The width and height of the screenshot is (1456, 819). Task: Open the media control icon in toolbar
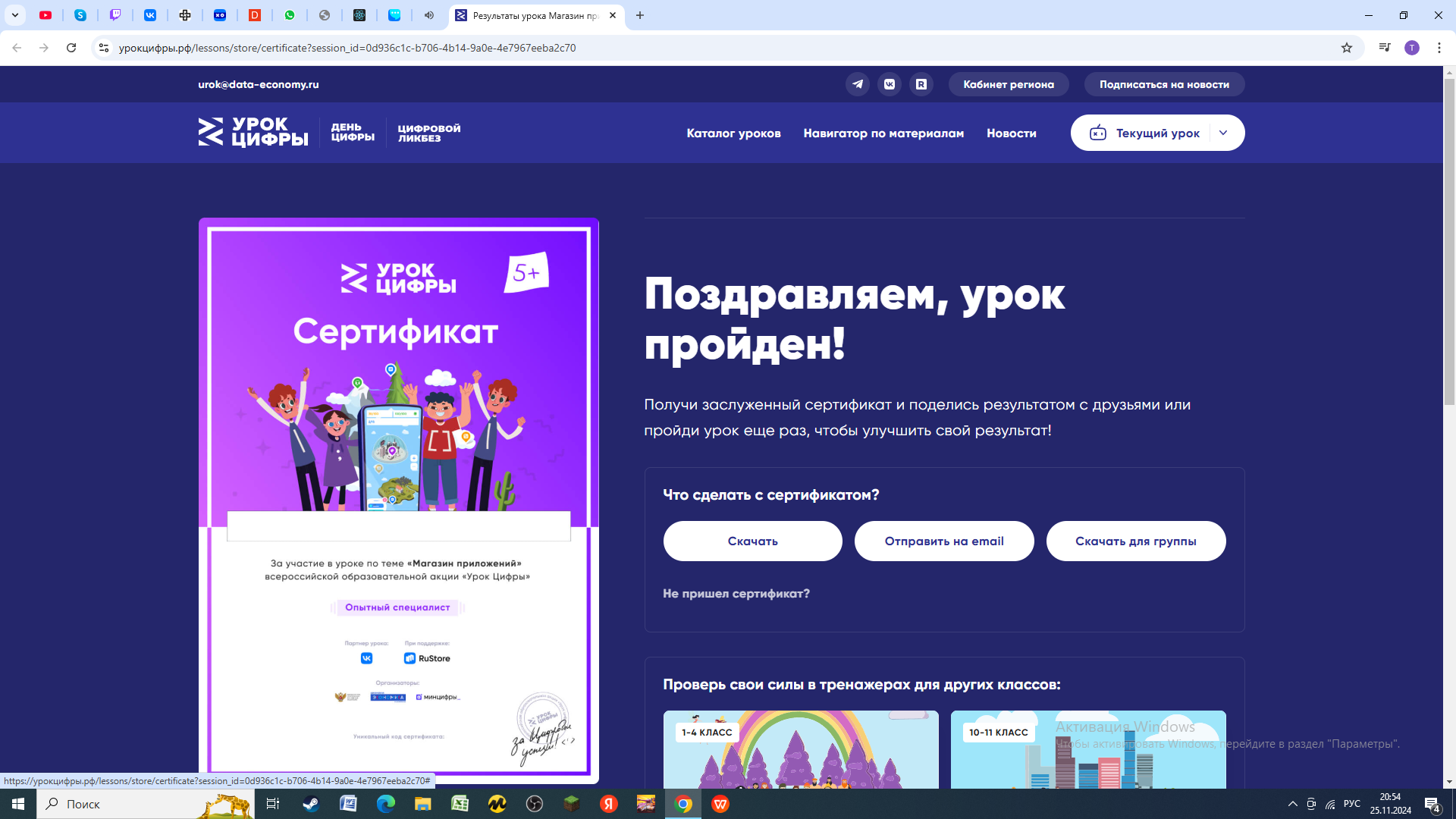tap(1385, 48)
